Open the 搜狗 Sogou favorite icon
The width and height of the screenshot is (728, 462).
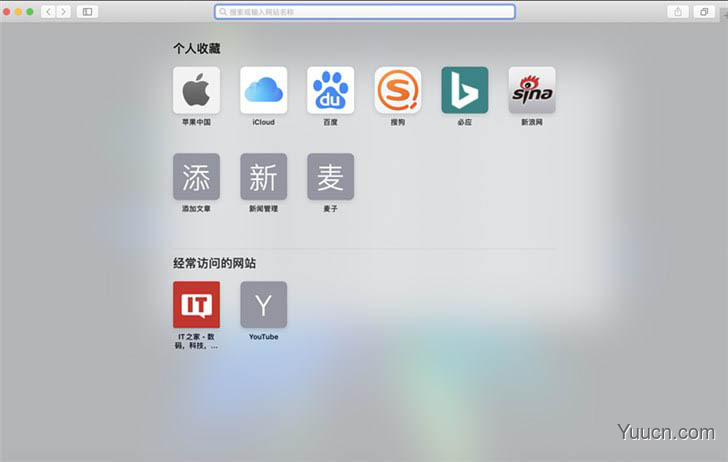[x=397, y=90]
